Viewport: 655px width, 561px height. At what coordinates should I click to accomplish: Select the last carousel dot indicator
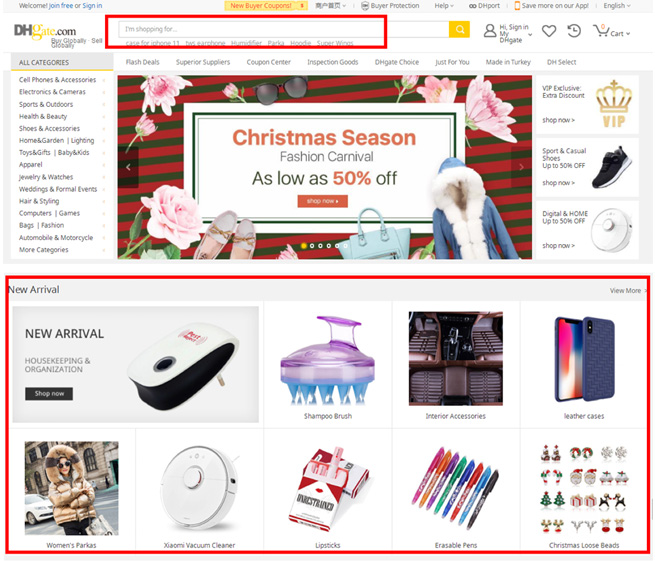point(345,246)
